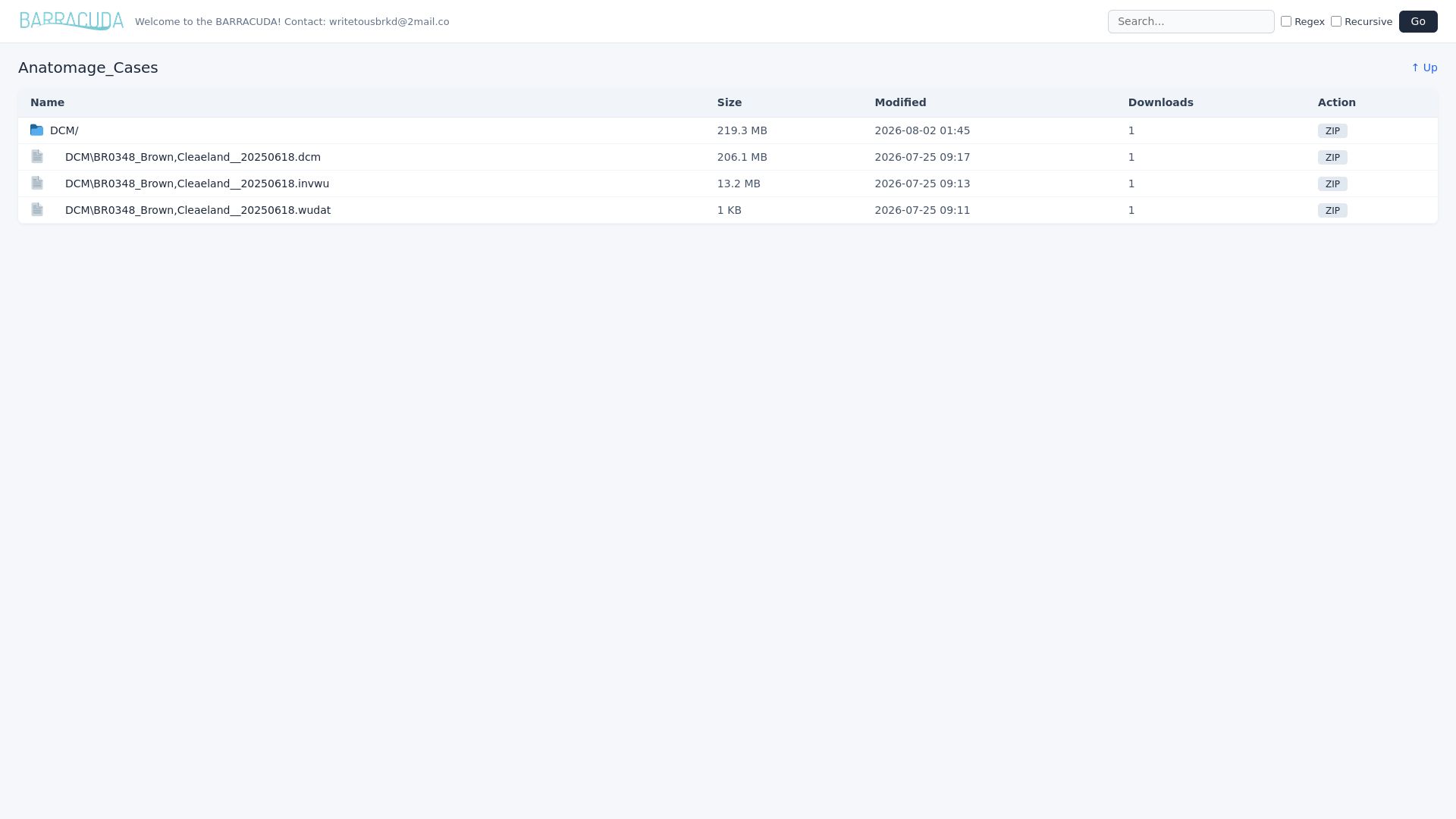
Task: Open the DCM/ folder link
Action: point(64,130)
